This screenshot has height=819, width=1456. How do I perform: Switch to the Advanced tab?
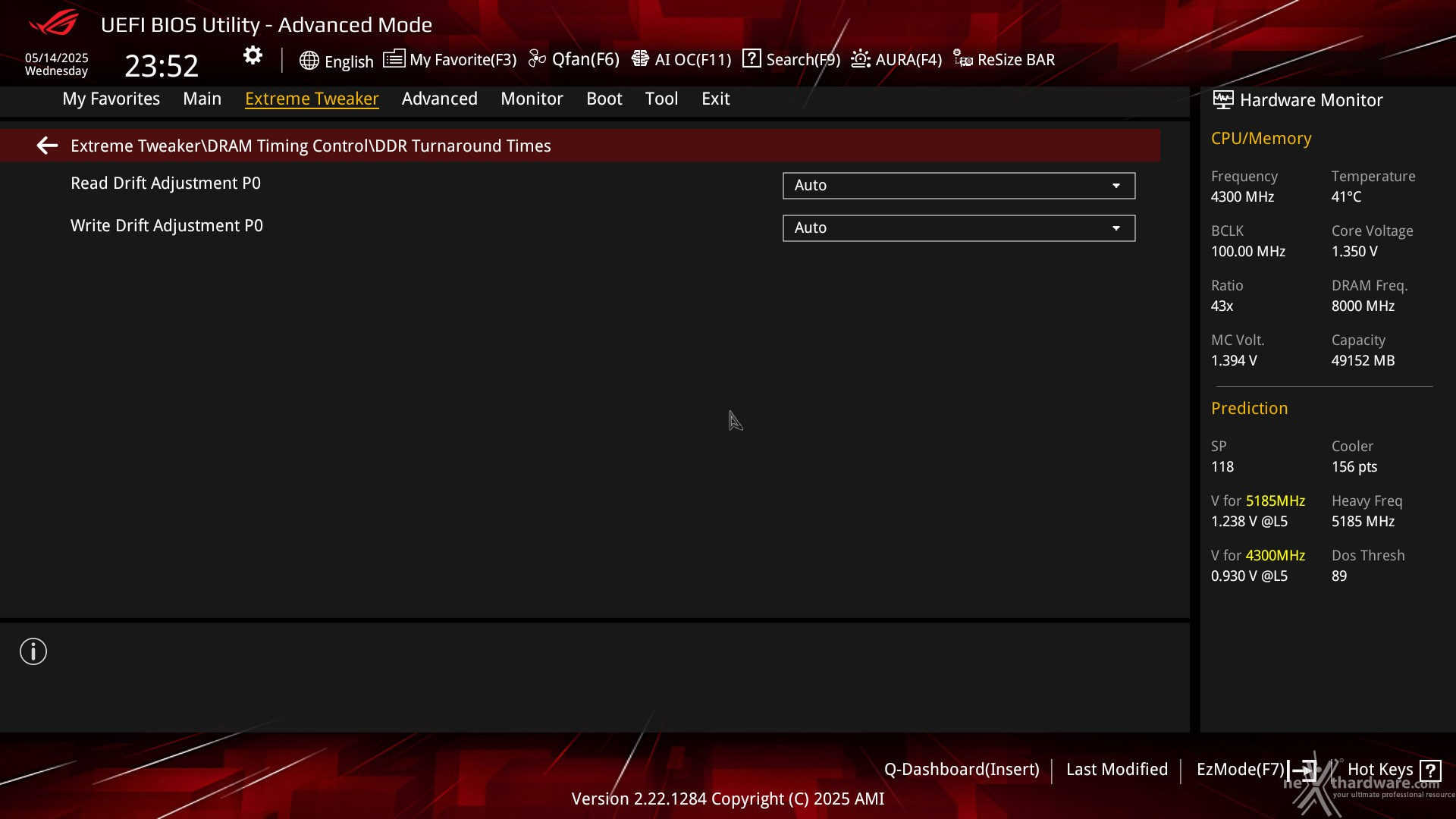coord(440,99)
